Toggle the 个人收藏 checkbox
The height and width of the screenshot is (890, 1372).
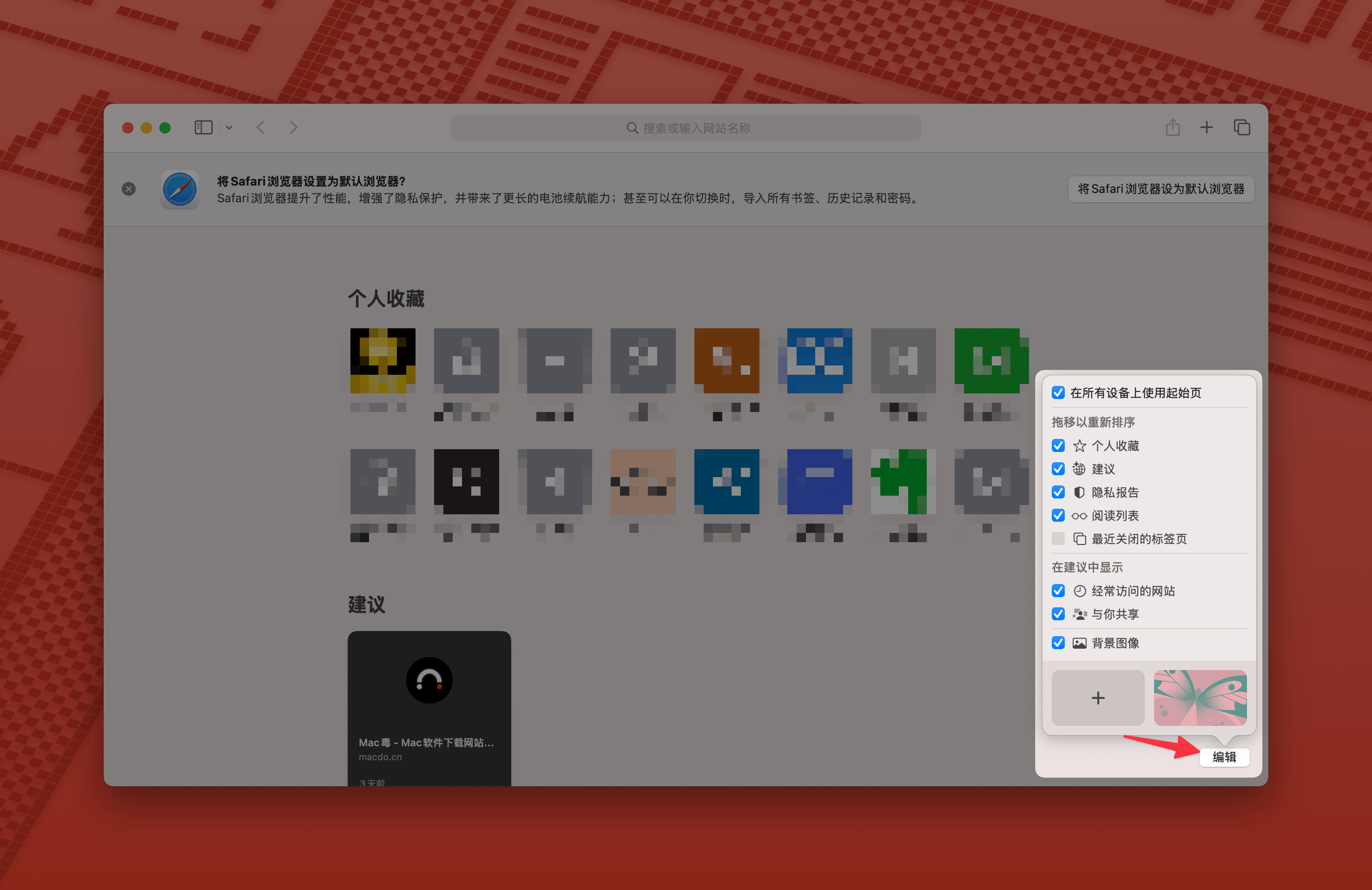pos(1058,446)
